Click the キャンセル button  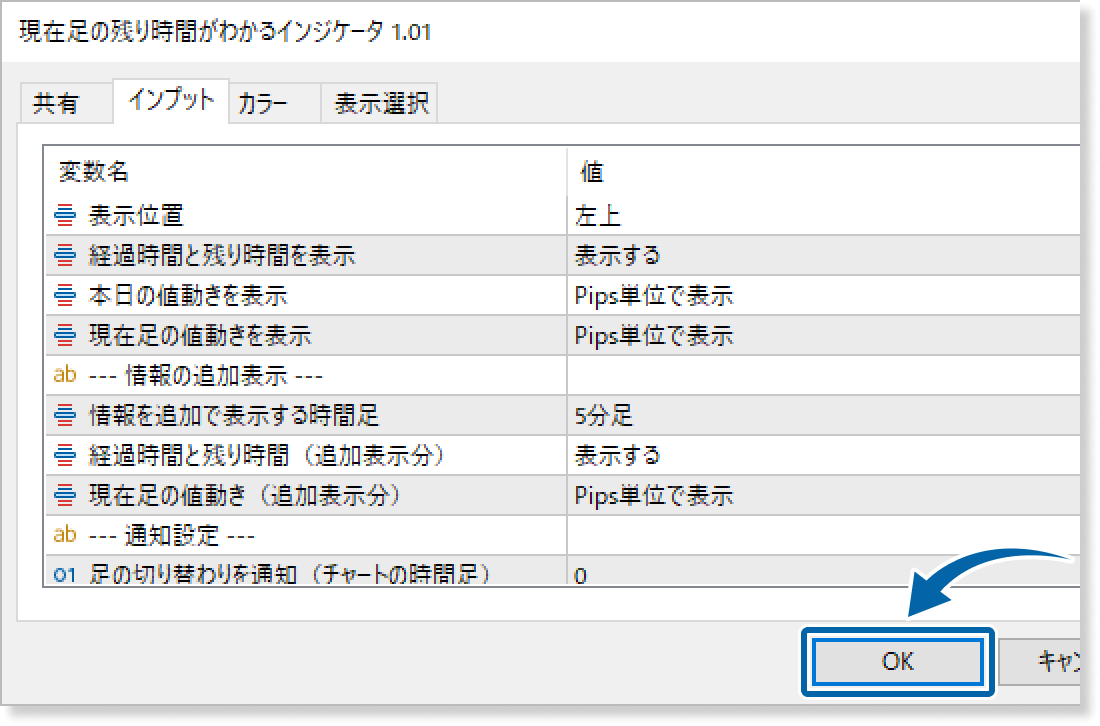1050,661
